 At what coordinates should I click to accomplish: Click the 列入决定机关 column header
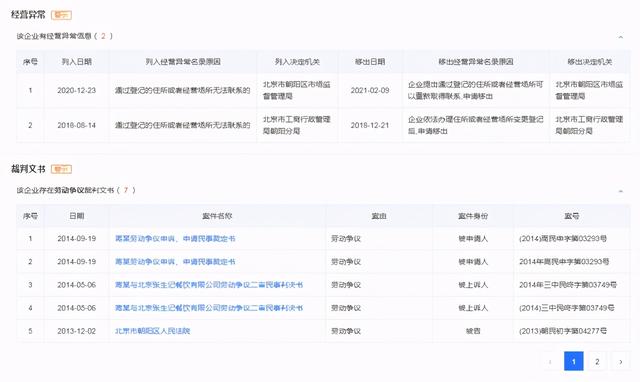(x=297, y=62)
